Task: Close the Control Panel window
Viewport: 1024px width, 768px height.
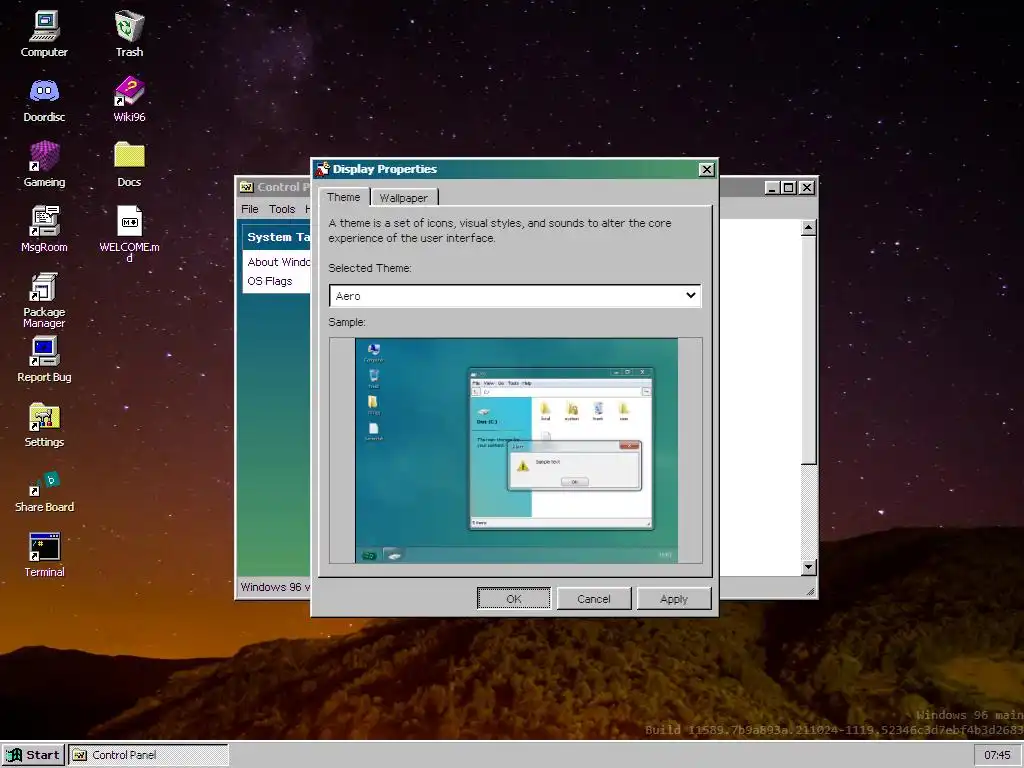Action: (807, 188)
